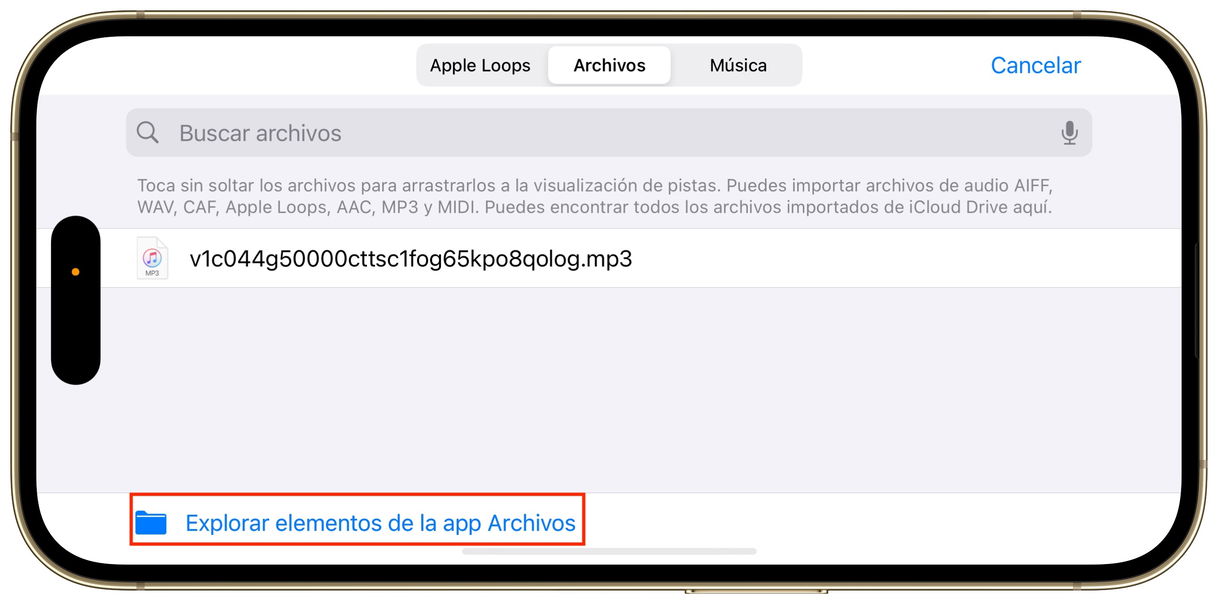Tap the orange microphone indicator dot

click(x=75, y=272)
